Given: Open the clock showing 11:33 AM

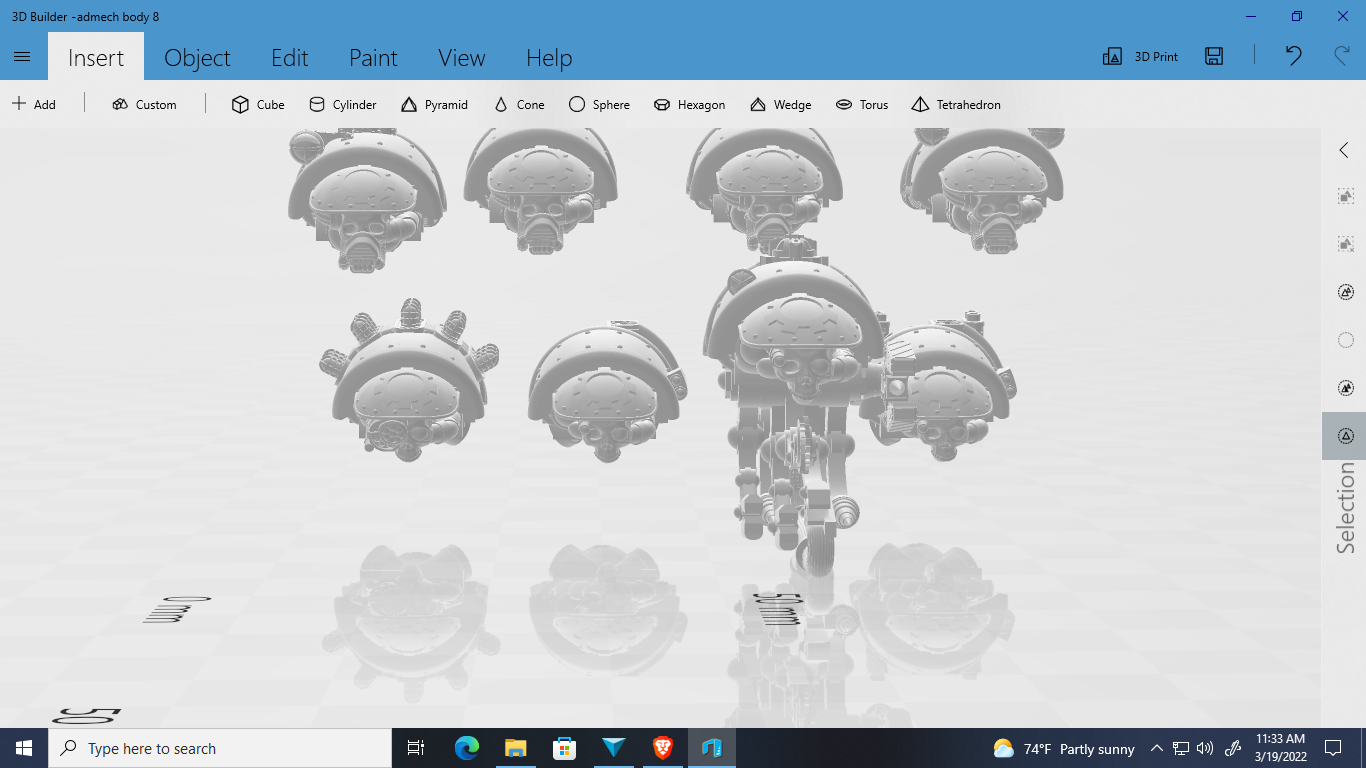Looking at the screenshot, I should [x=1281, y=748].
